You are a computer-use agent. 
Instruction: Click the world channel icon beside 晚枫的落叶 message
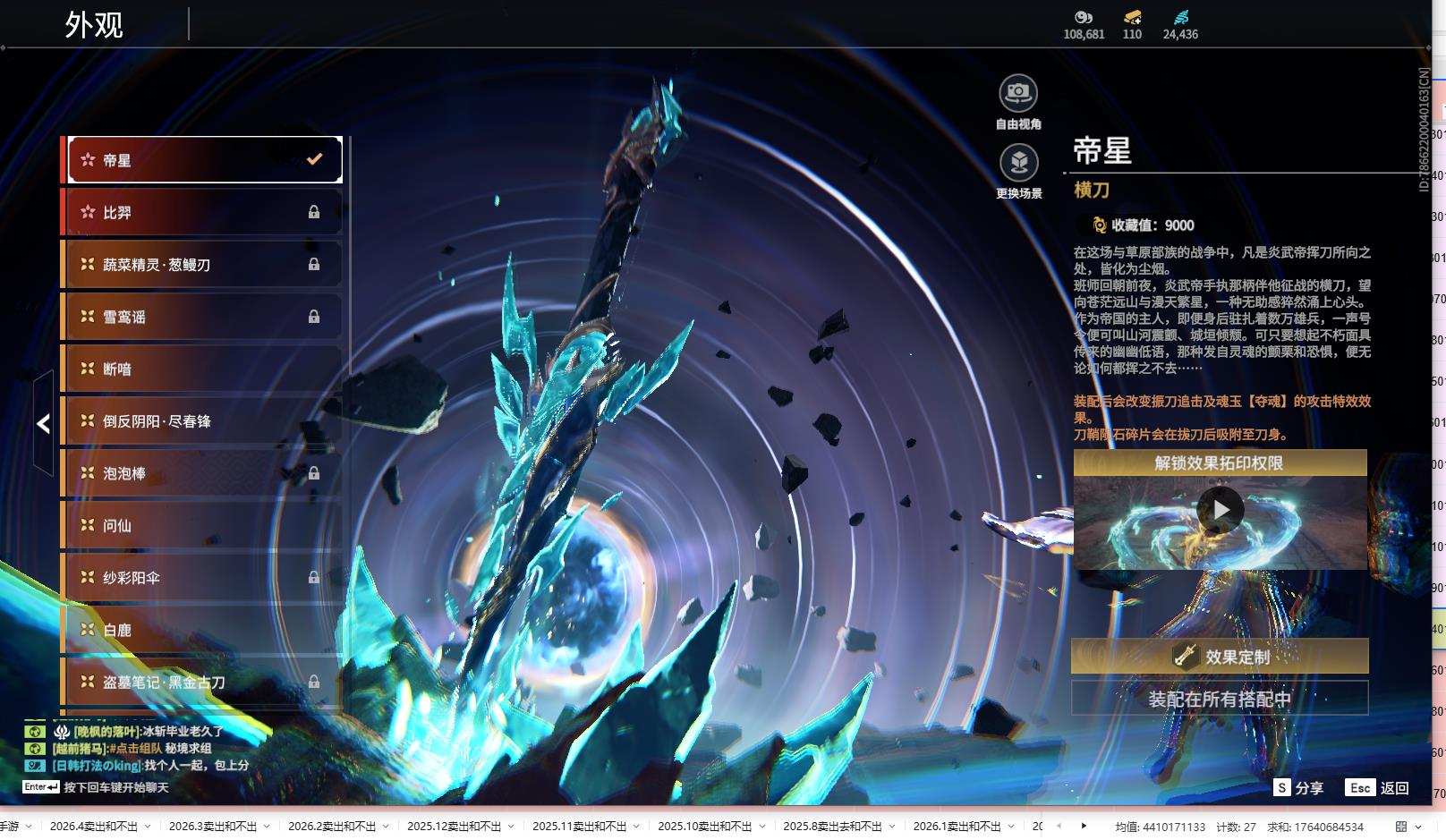[x=34, y=731]
